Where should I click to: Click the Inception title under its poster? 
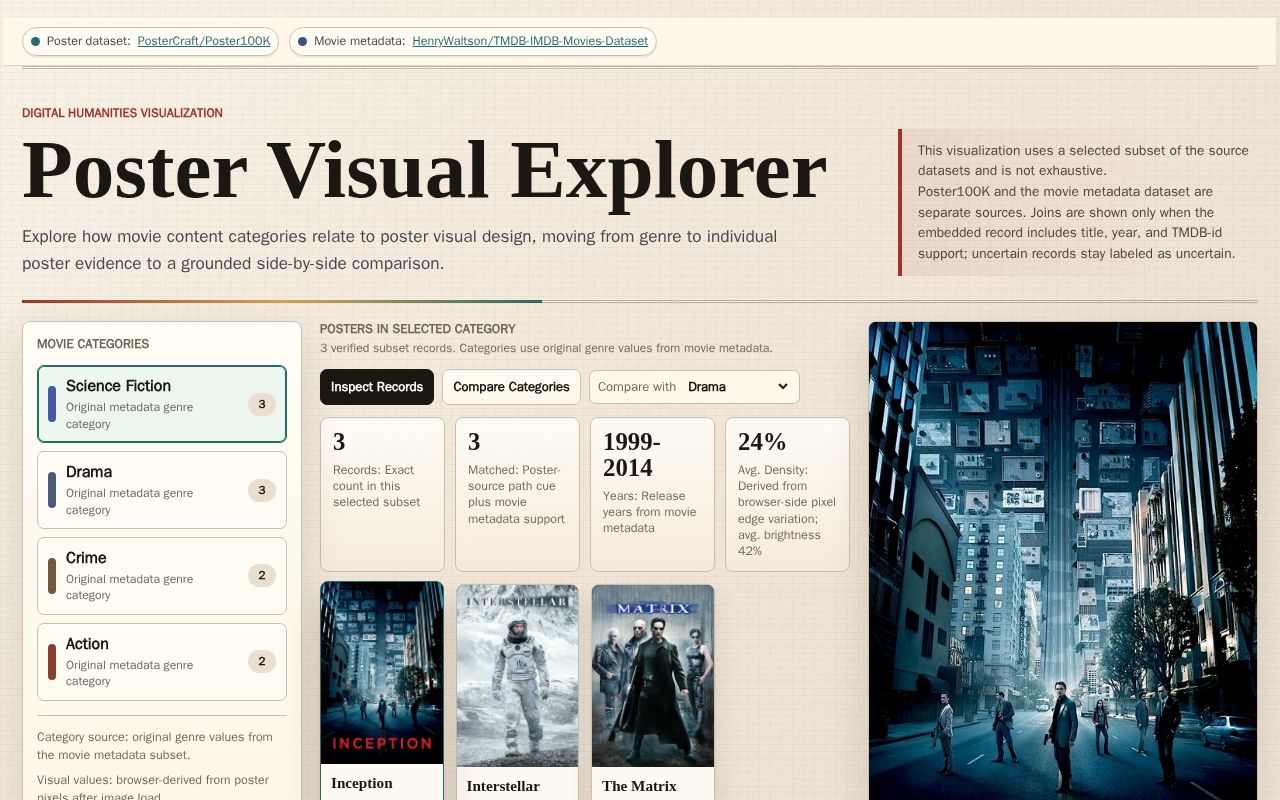362,783
